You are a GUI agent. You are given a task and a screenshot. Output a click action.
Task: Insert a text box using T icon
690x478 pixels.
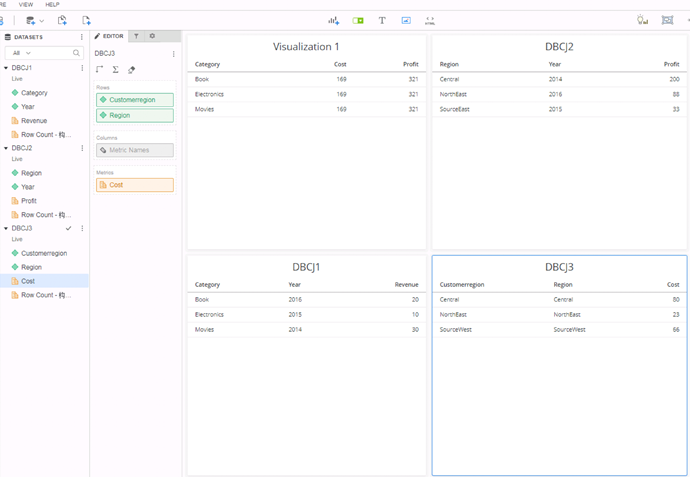pos(382,20)
